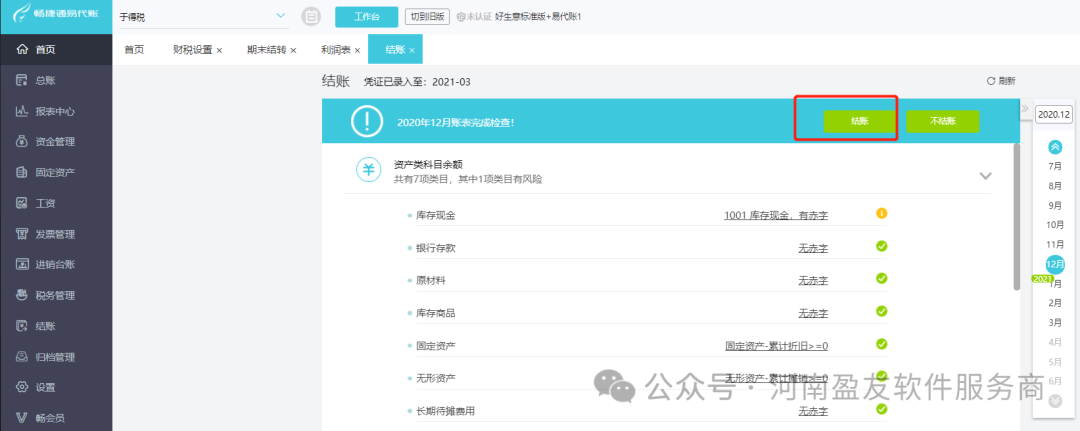Click the 不结账 button
Viewport: 1080px width, 431px height.
pyautogui.click(x=942, y=120)
